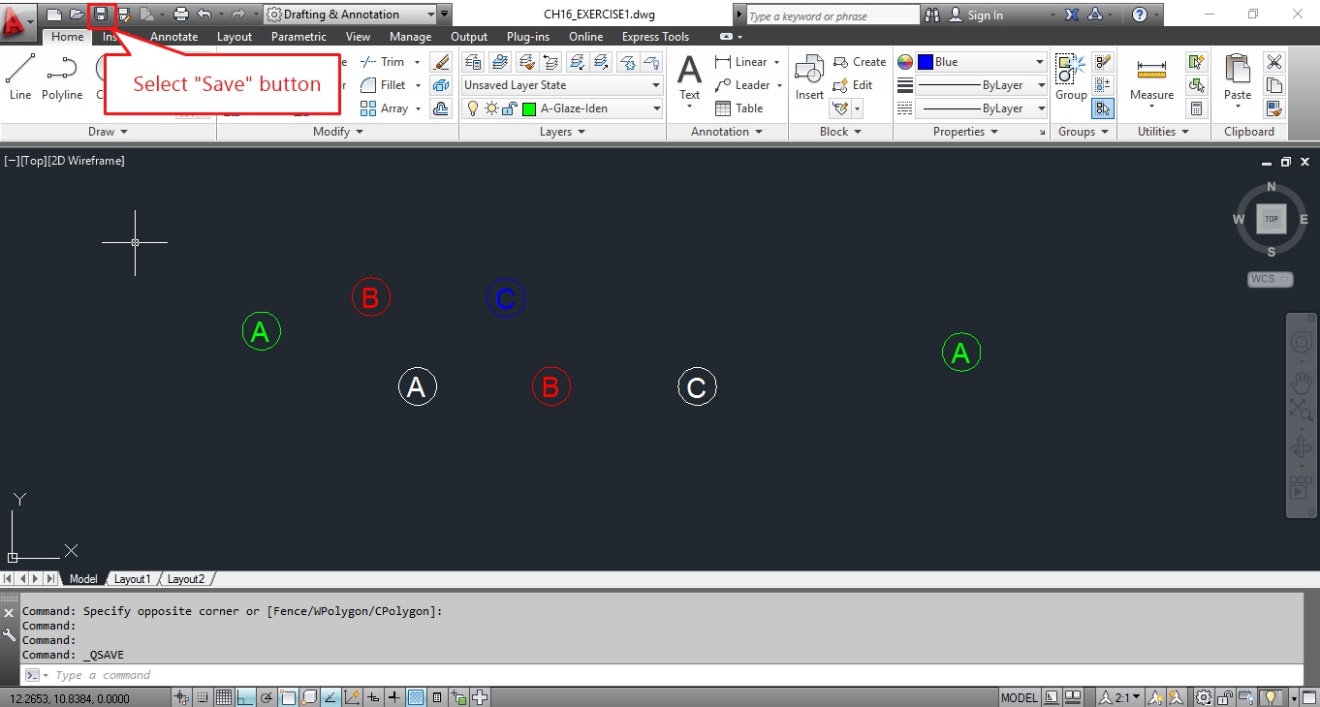Open the Unsaved Layer State dropdown
This screenshot has height=707, width=1320.
click(655, 84)
